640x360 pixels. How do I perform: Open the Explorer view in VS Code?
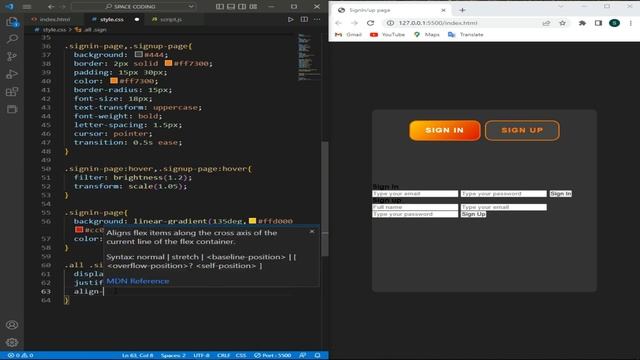click(12, 22)
